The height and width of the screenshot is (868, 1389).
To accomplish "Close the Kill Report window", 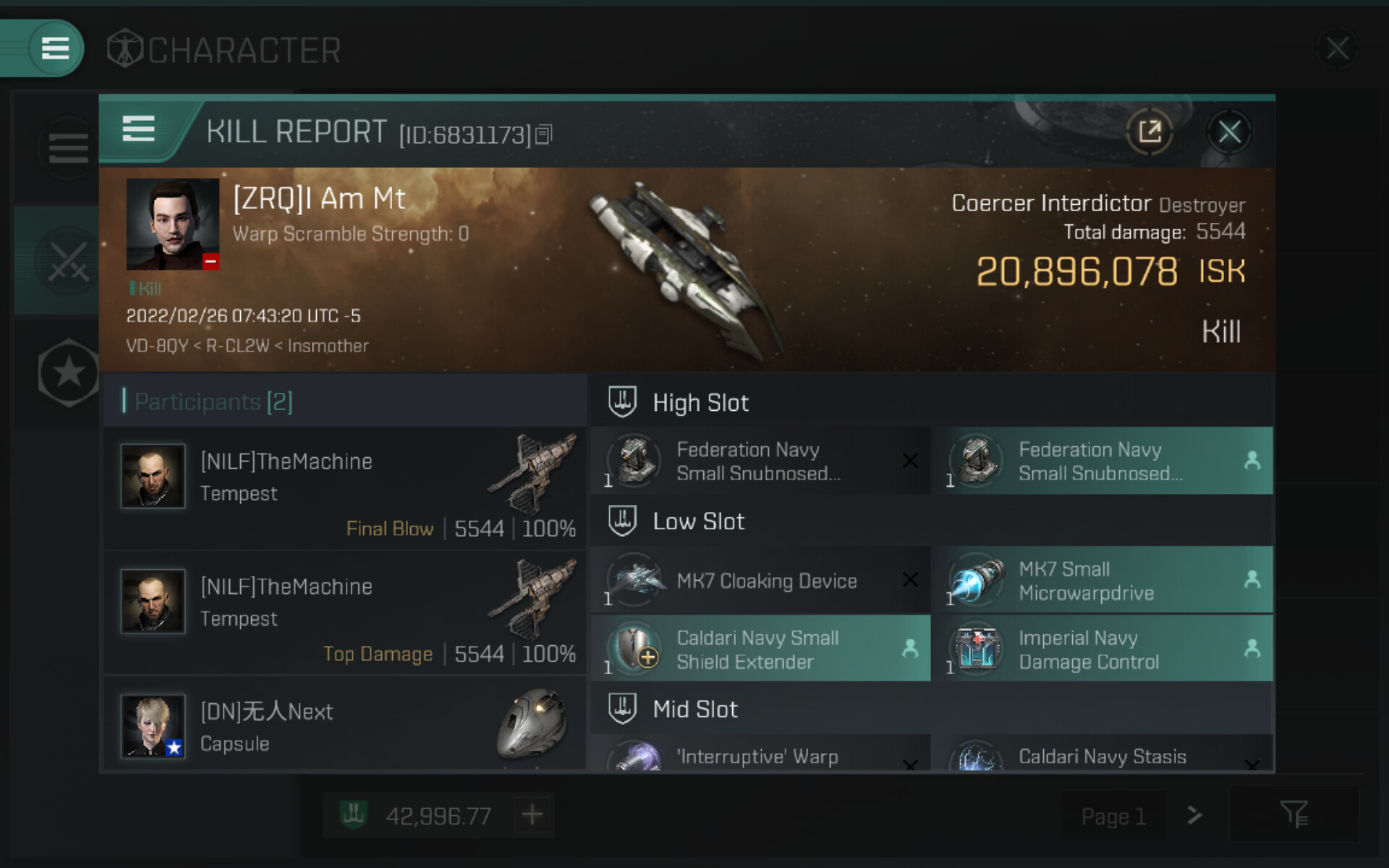I will click(x=1229, y=132).
